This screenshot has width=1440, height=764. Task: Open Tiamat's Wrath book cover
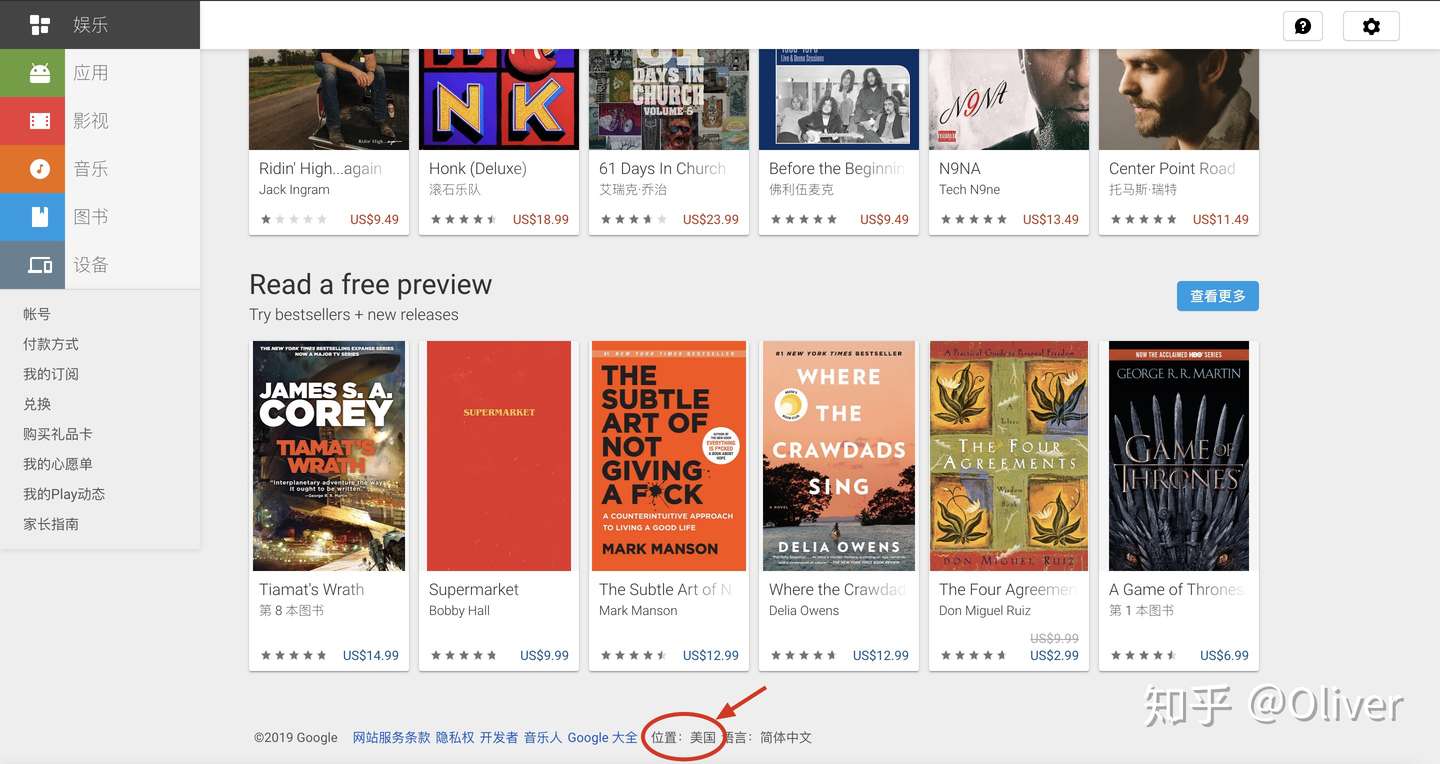click(329, 456)
